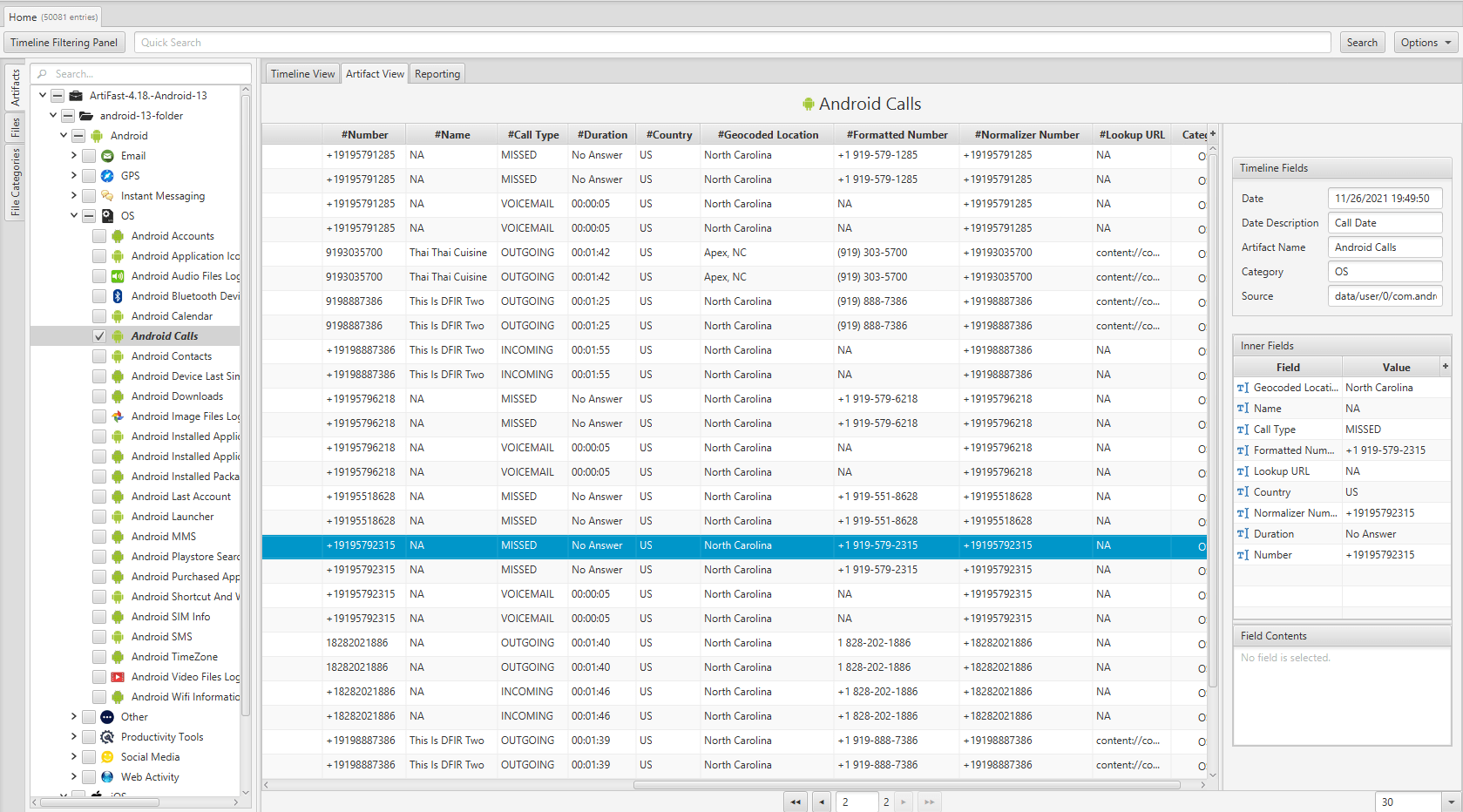The width and height of the screenshot is (1463, 812).
Task: Click the horizontal scrollbar under the calls table
Action: click(x=906, y=785)
